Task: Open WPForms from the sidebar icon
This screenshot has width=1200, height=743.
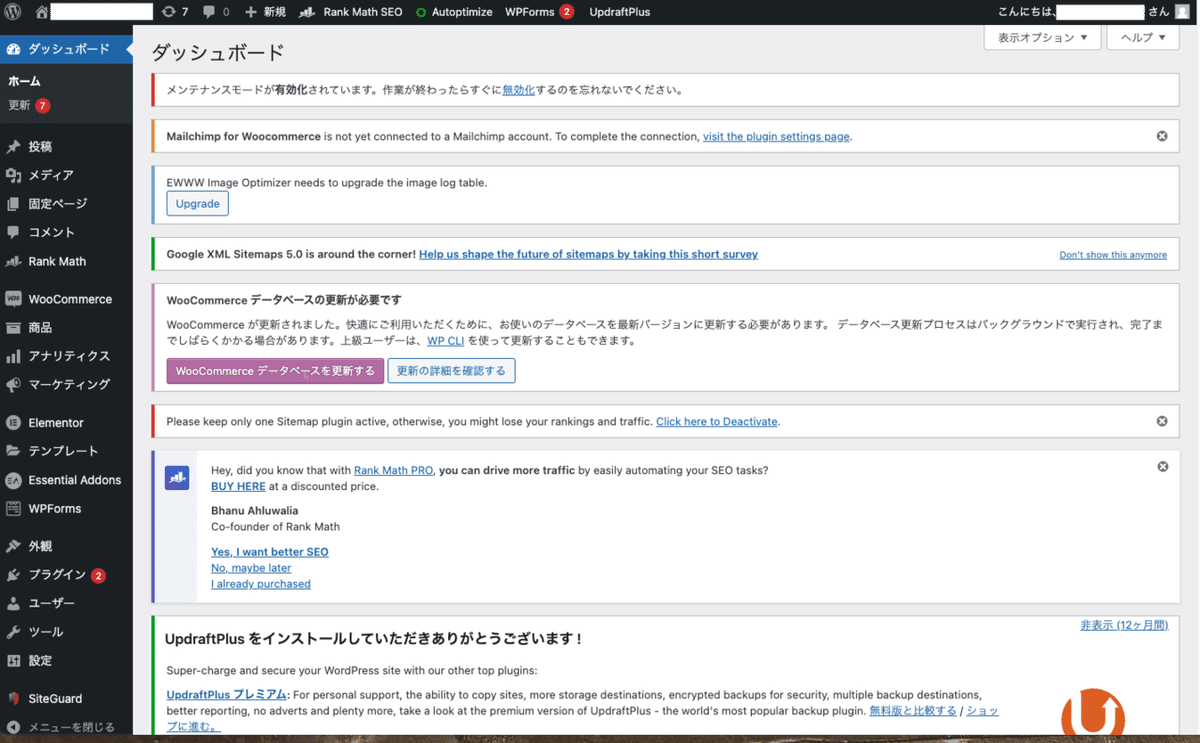Action: [15, 508]
